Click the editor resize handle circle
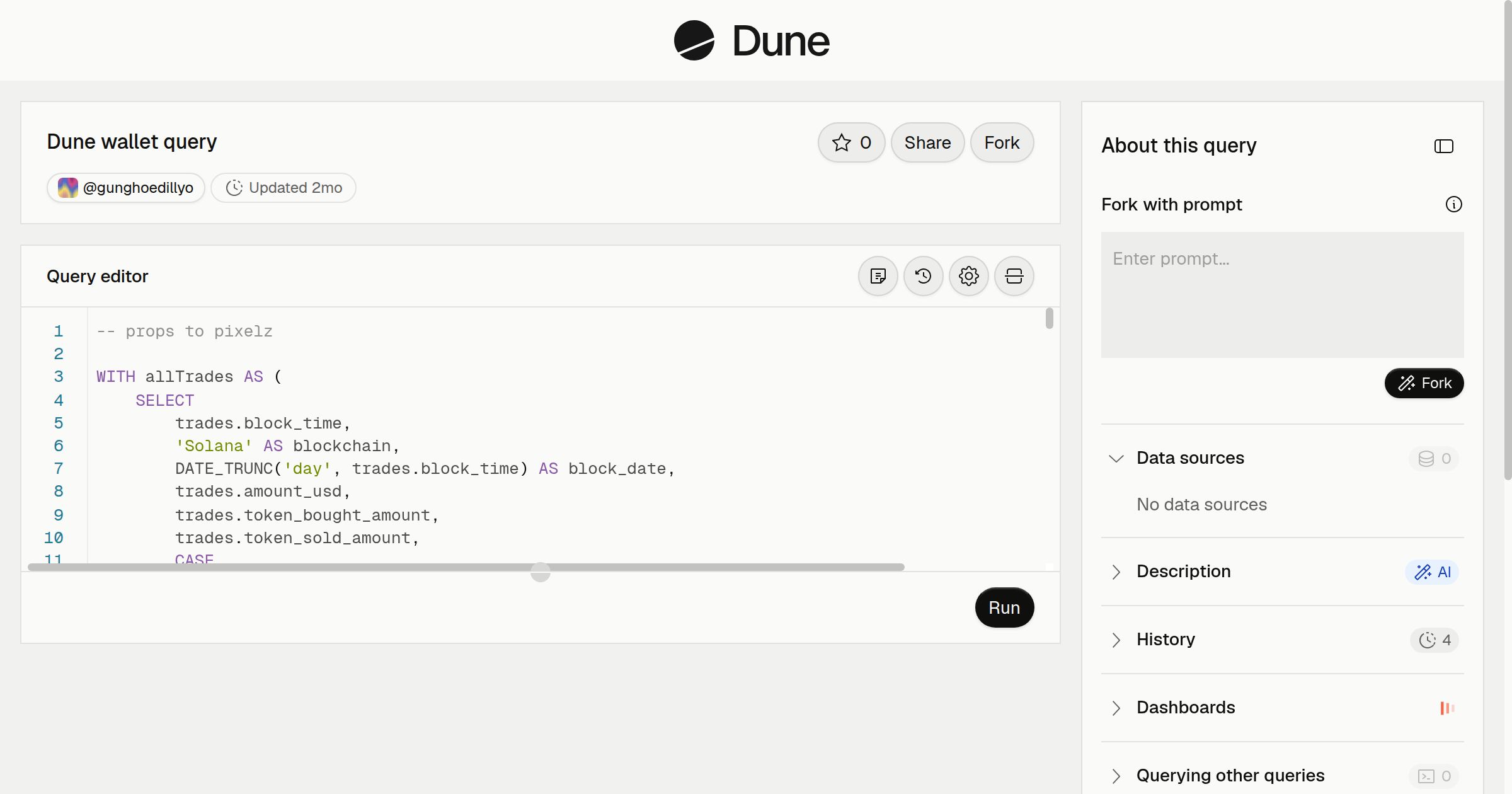The width and height of the screenshot is (1512, 794). point(541,572)
